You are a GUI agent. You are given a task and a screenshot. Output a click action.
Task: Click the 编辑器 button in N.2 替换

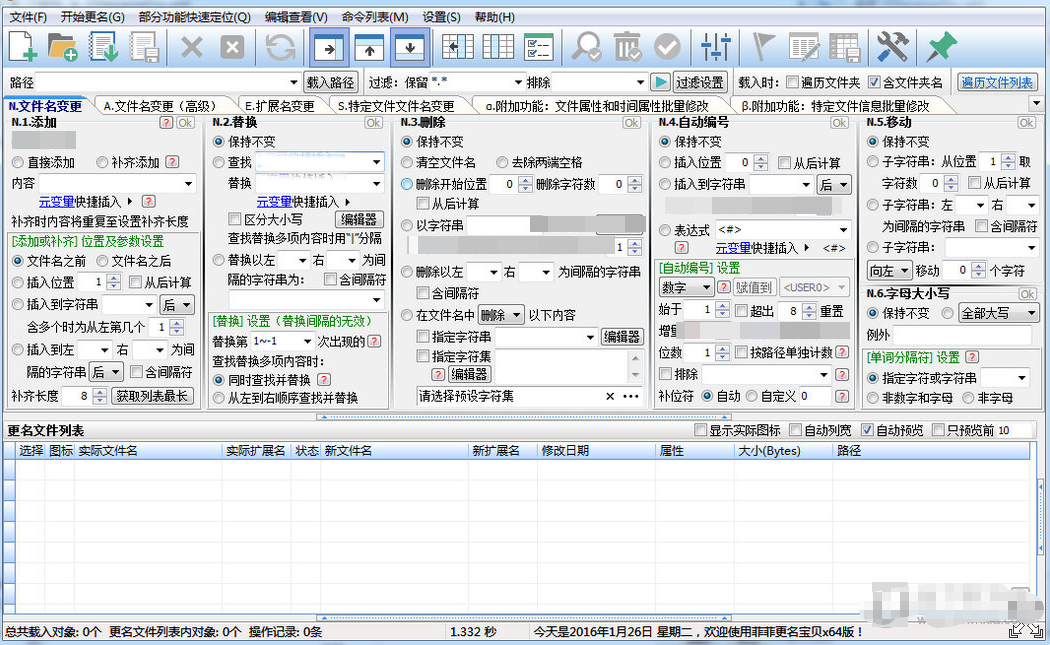coord(359,219)
